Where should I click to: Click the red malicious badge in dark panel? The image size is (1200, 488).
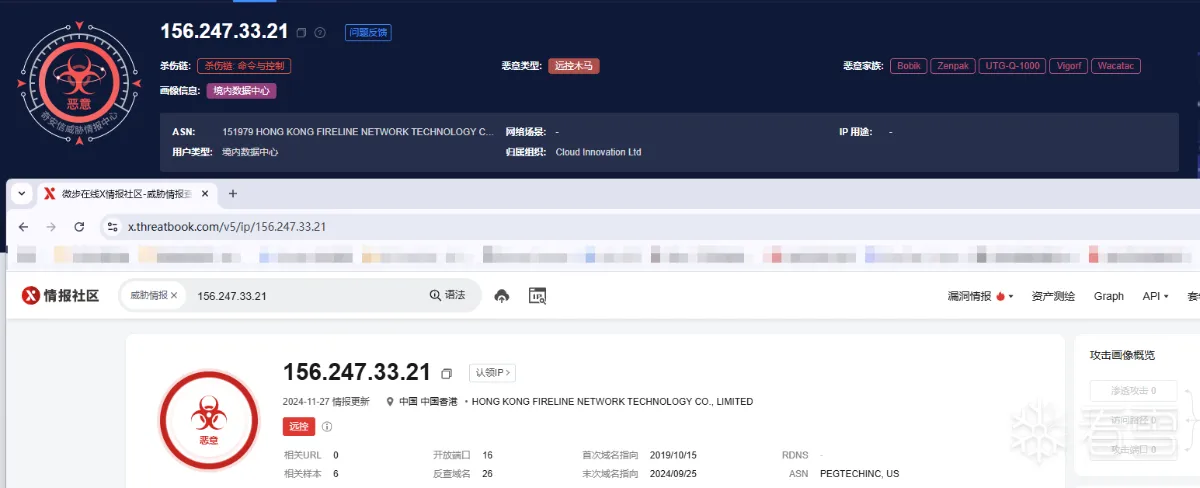click(x=79, y=84)
